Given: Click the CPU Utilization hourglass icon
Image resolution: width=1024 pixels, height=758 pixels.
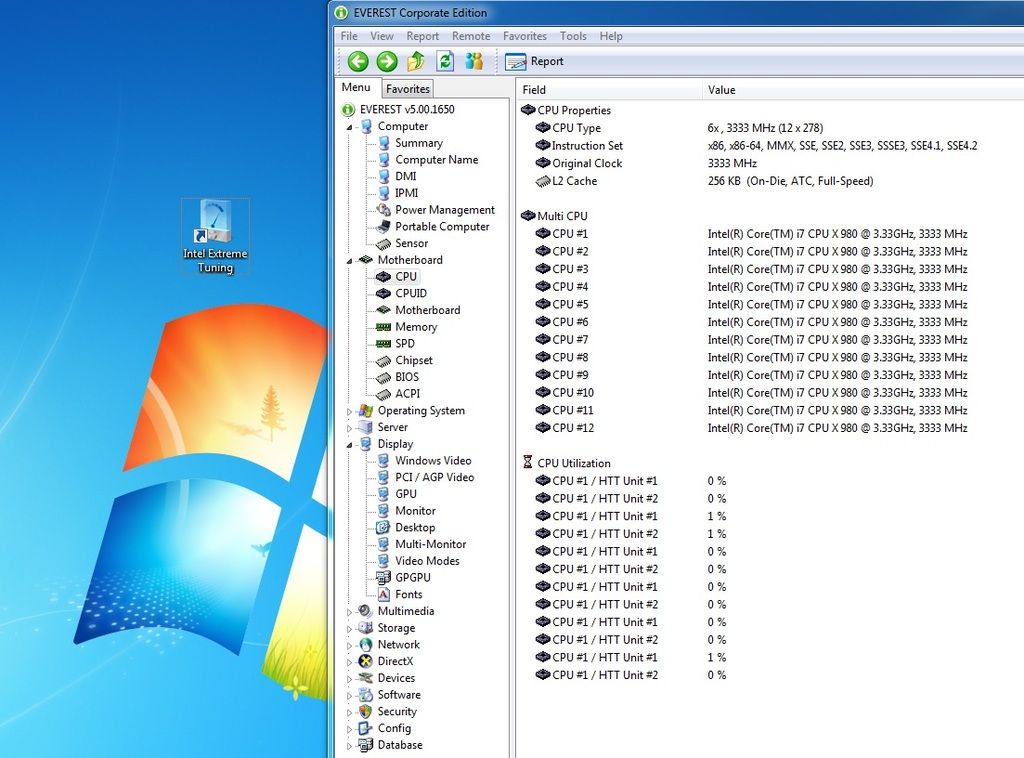Looking at the screenshot, I should (528, 462).
